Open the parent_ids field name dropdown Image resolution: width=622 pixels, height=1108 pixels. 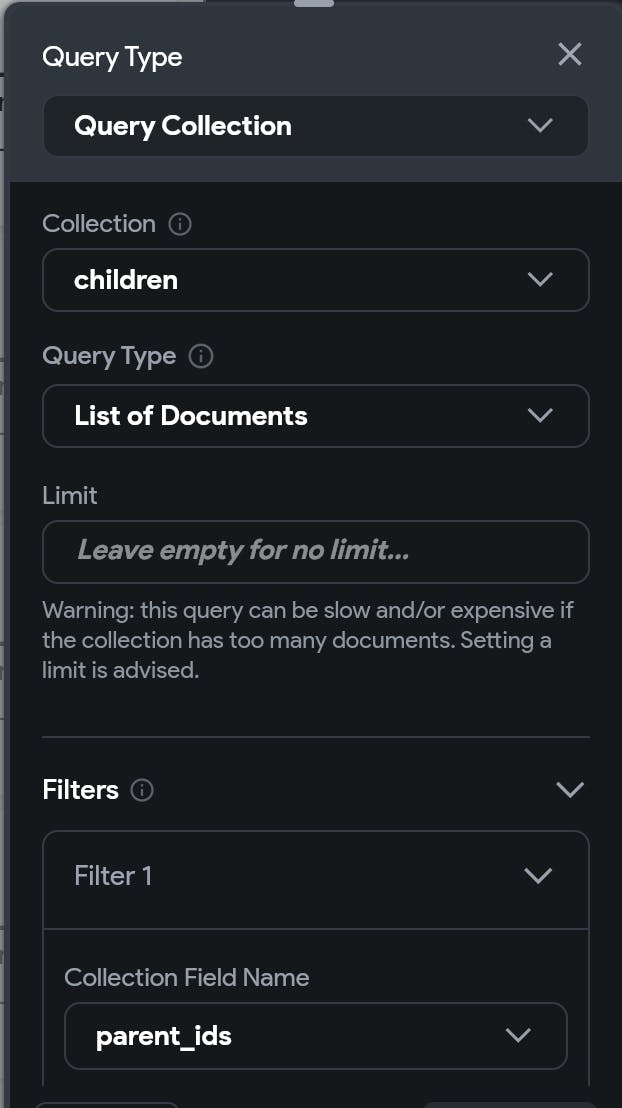pyautogui.click(x=315, y=1036)
